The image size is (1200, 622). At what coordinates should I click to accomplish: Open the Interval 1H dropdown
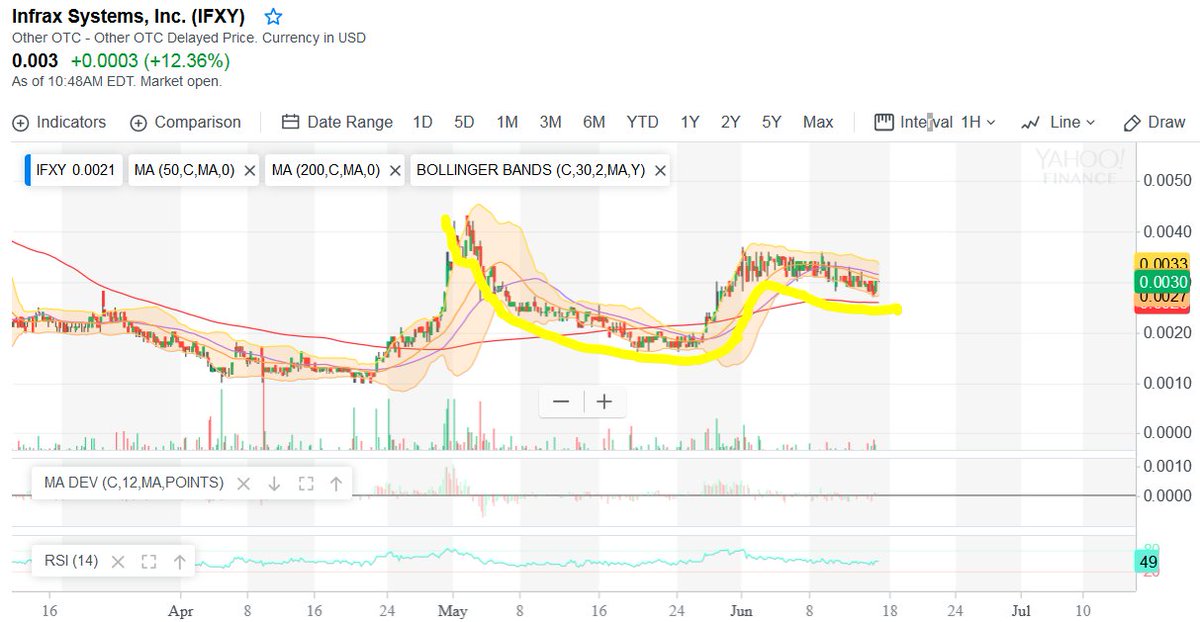[x=935, y=122]
